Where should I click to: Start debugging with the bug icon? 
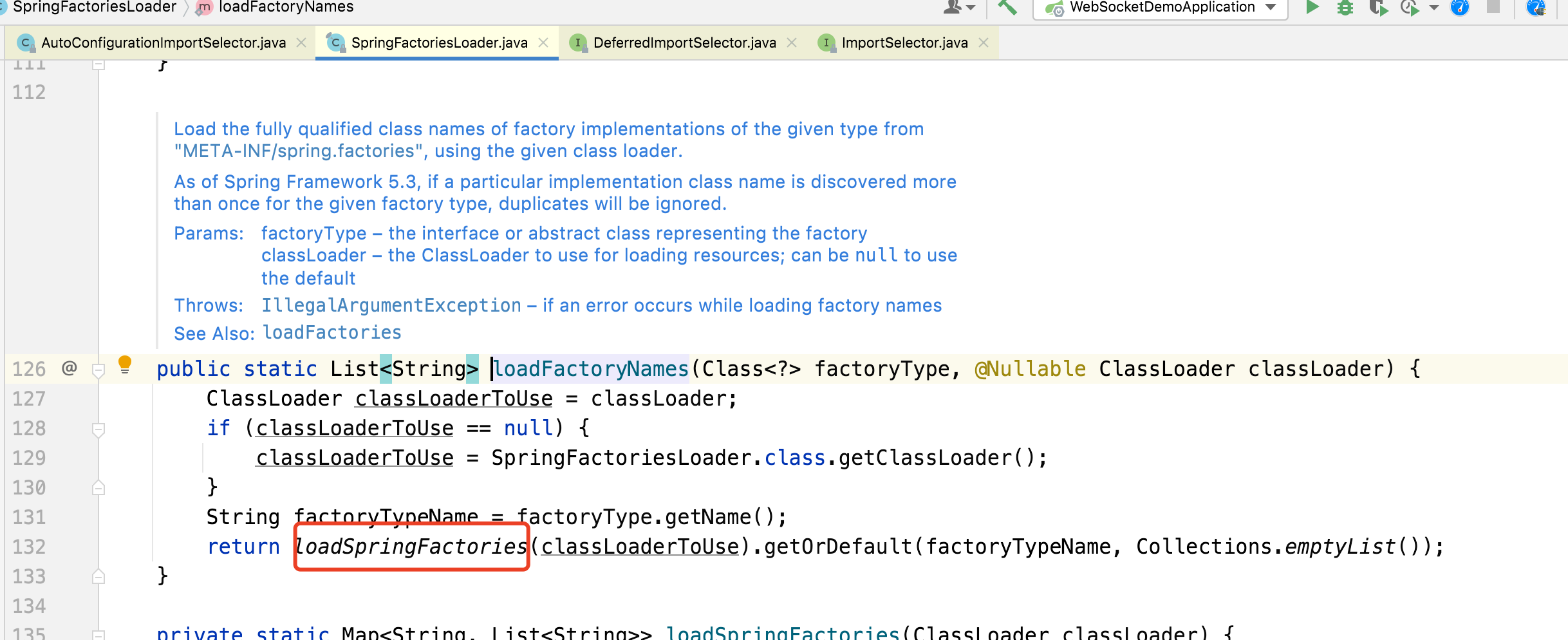pyautogui.click(x=1345, y=7)
